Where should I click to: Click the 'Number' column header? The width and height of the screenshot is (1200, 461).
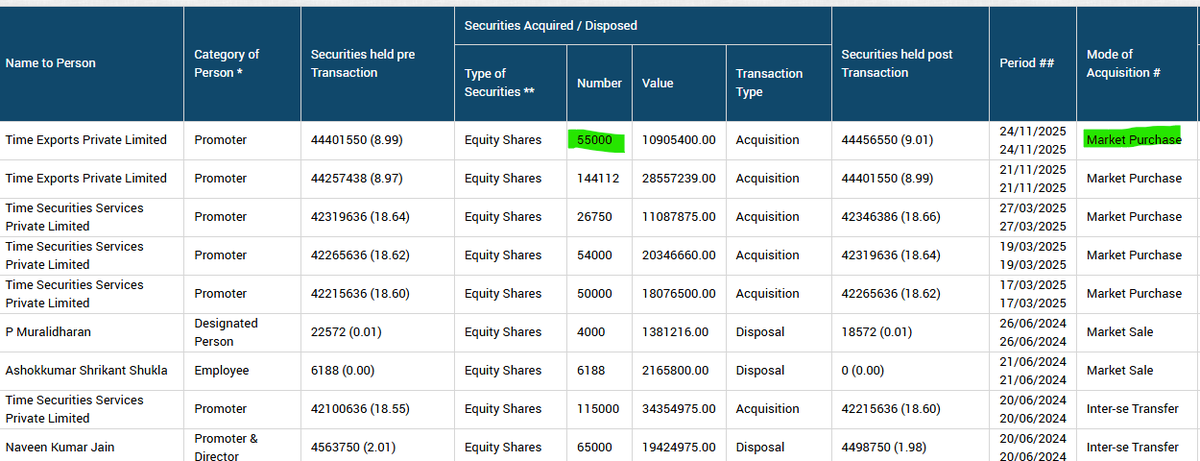click(x=599, y=83)
